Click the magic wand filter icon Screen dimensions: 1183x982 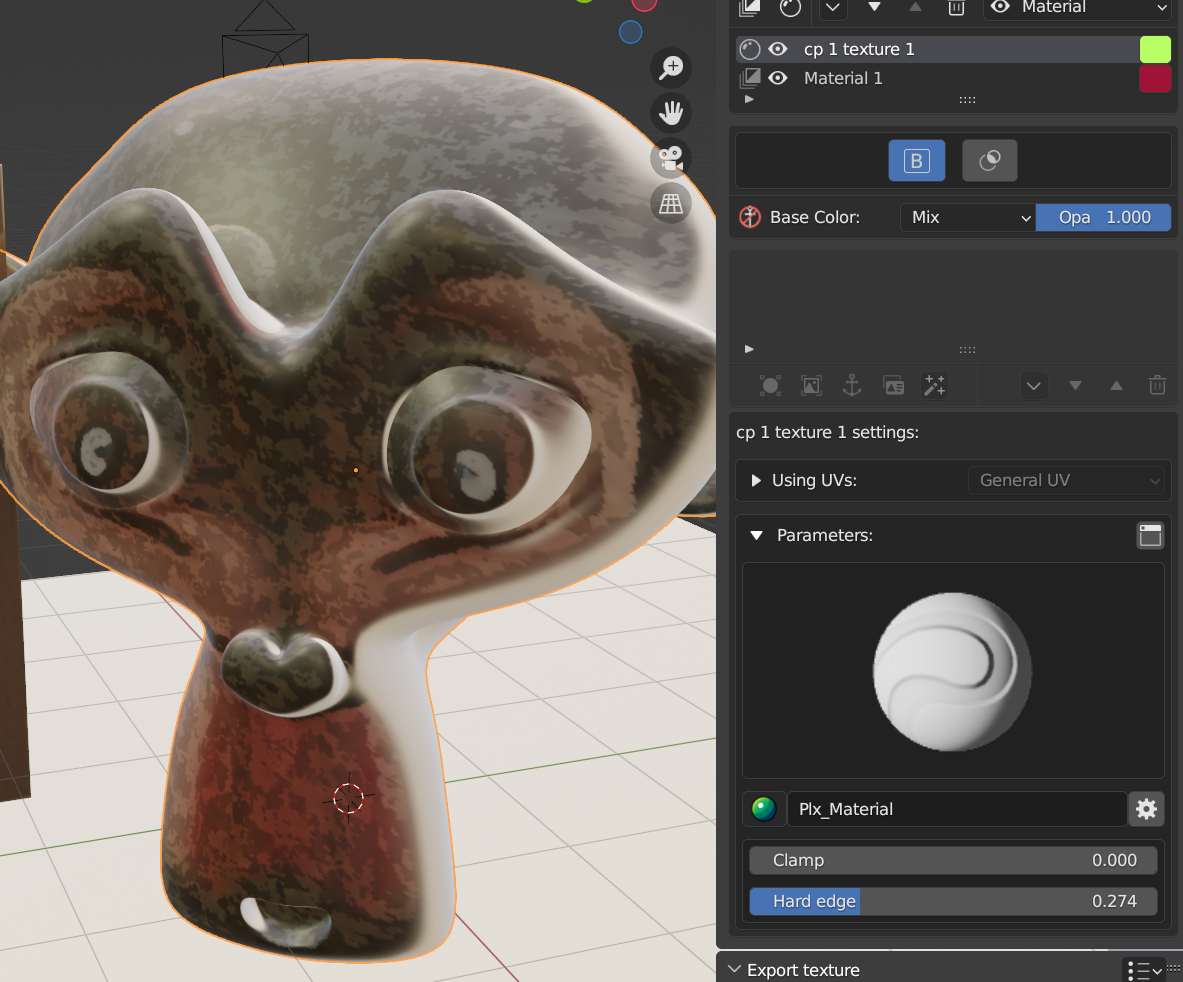935,385
